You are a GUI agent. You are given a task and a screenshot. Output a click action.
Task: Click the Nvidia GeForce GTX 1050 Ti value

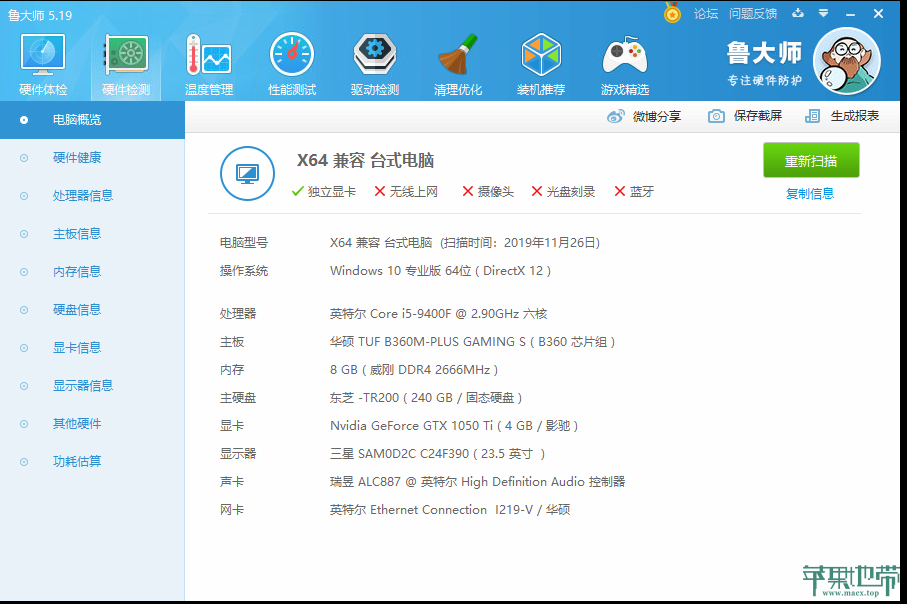pos(454,426)
